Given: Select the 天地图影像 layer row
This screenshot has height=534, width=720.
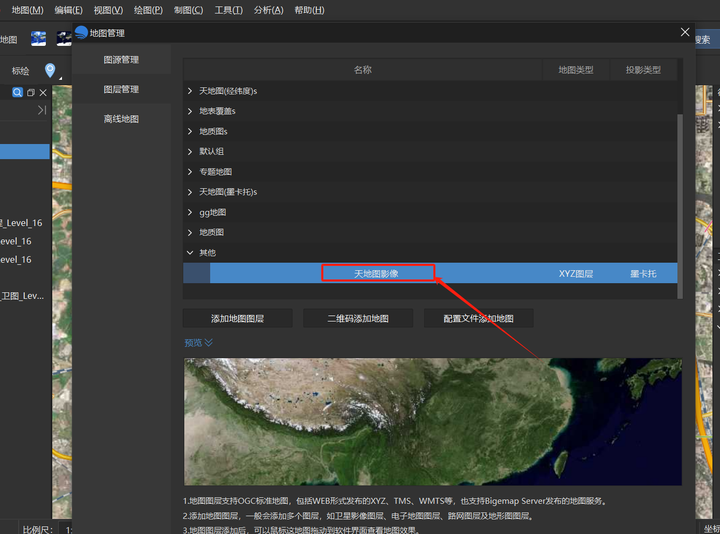Looking at the screenshot, I should [x=430, y=273].
